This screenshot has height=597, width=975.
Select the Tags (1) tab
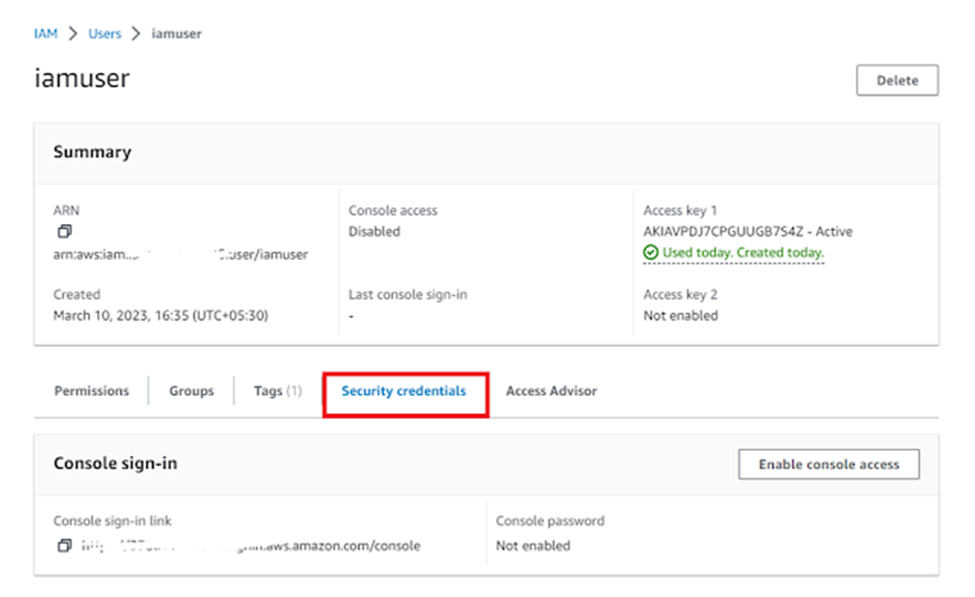click(x=277, y=391)
